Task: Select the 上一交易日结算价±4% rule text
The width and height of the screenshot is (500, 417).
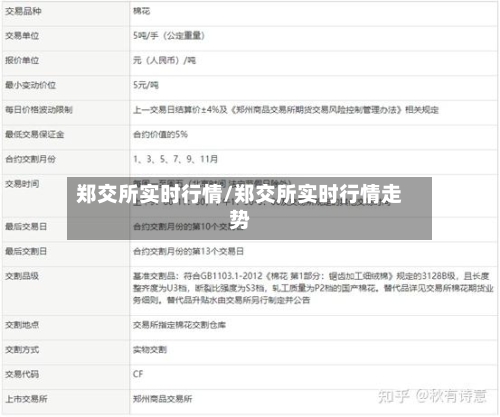Action: [286, 110]
